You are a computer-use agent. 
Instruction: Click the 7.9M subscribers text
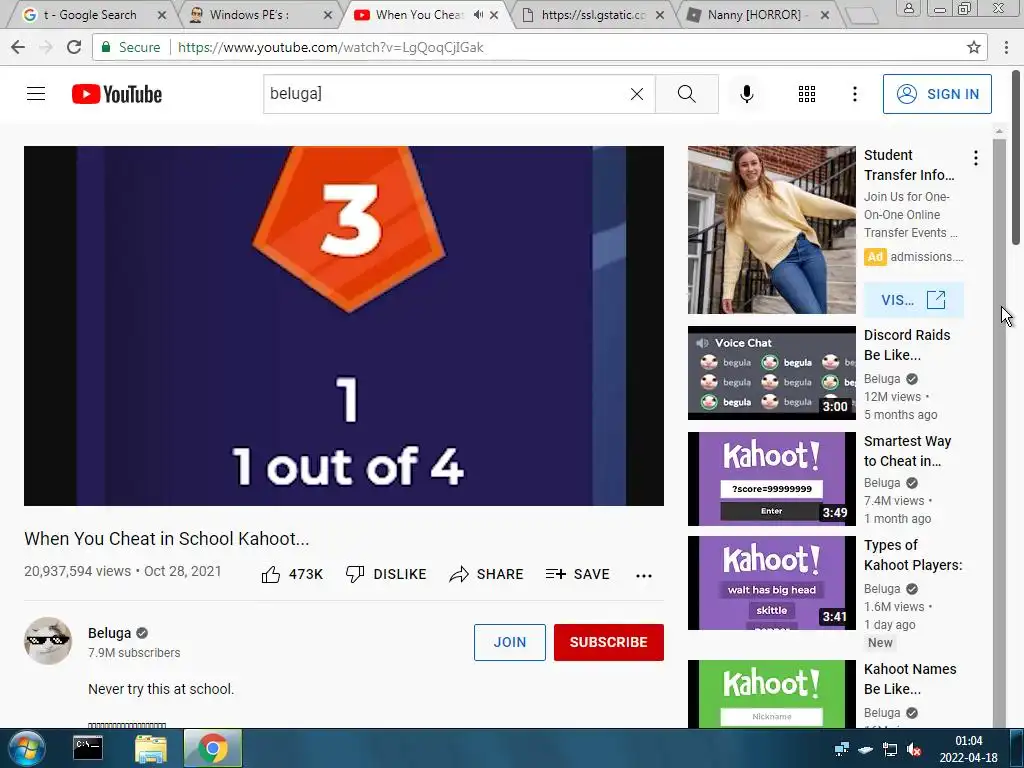point(134,652)
